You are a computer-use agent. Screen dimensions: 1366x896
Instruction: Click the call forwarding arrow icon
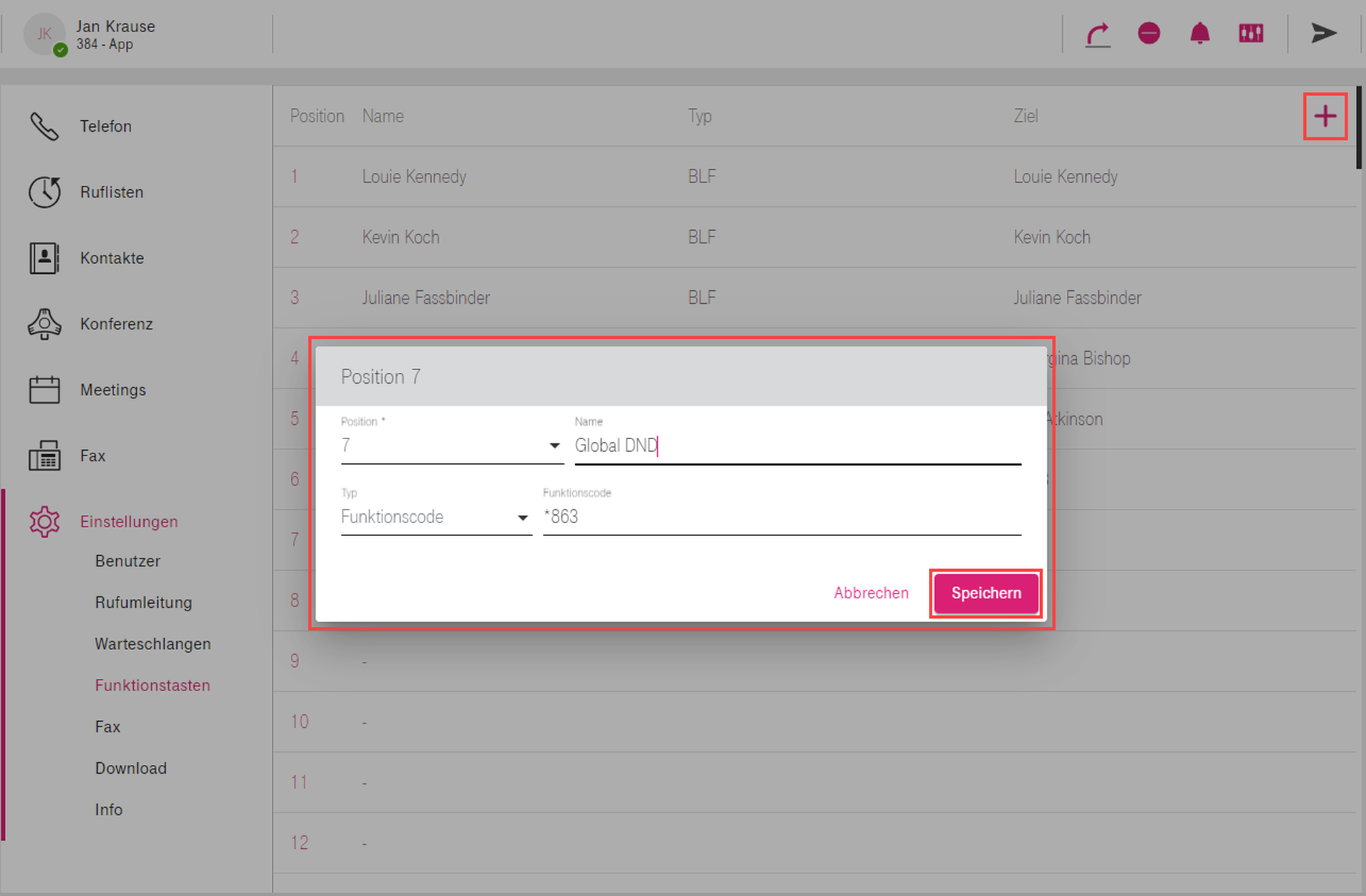pyautogui.click(x=1098, y=34)
